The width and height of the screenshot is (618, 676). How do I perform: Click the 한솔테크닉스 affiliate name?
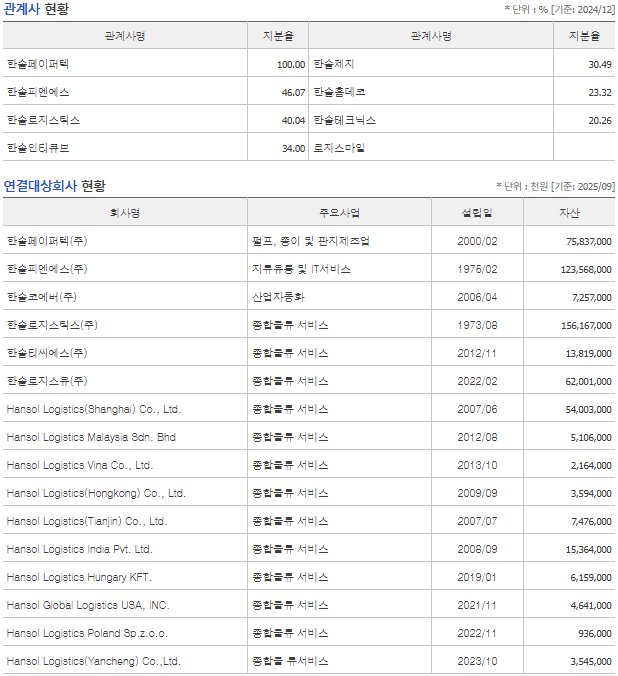[344, 120]
